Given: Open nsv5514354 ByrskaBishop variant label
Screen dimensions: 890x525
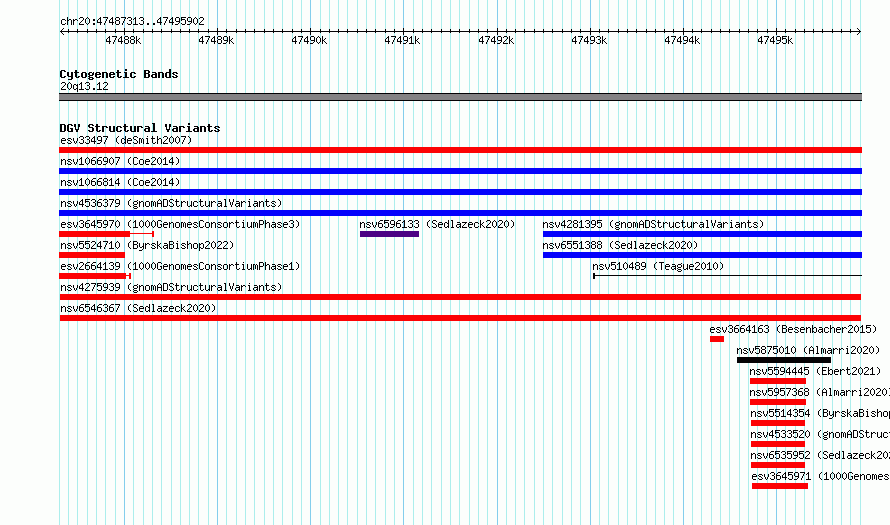Looking at the screenshot, I should tap(820, 413).
